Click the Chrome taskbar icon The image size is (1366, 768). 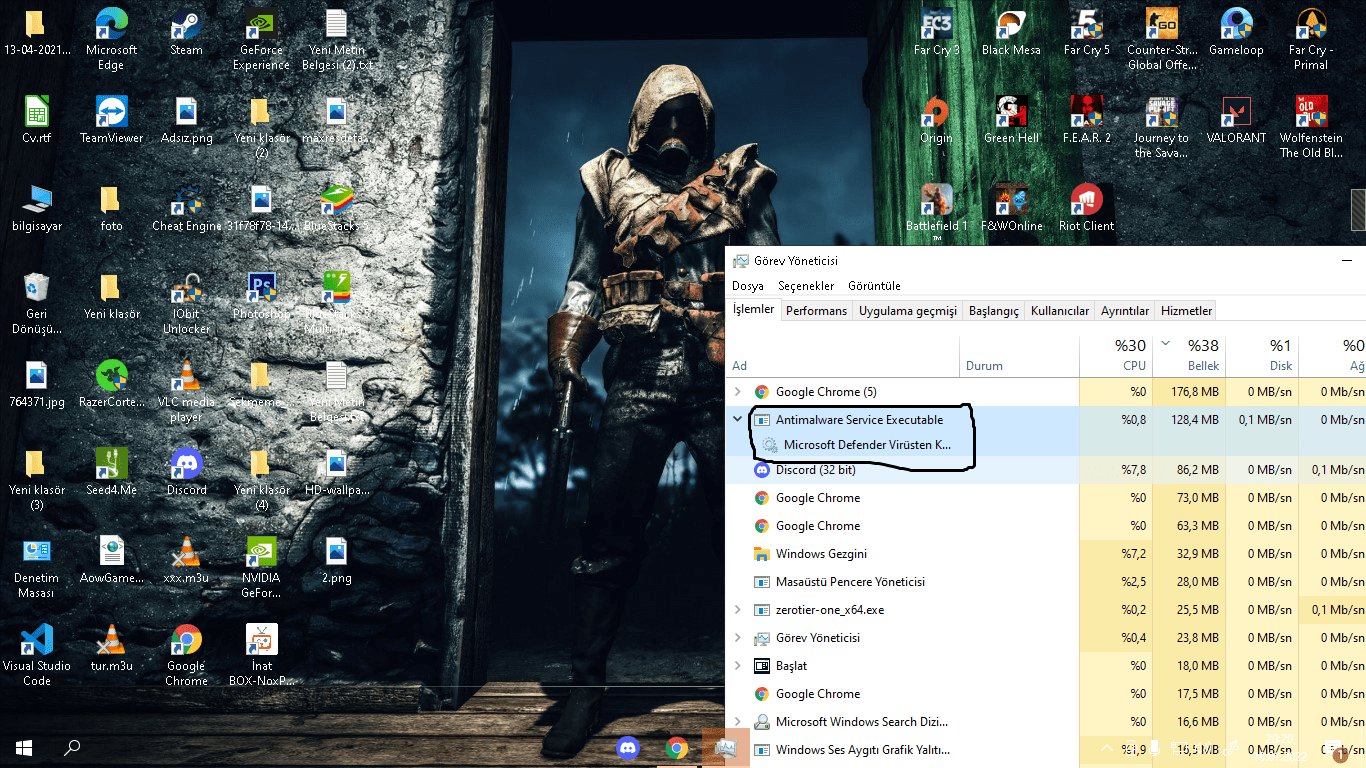pyautogui.click(x=677, y=747)
